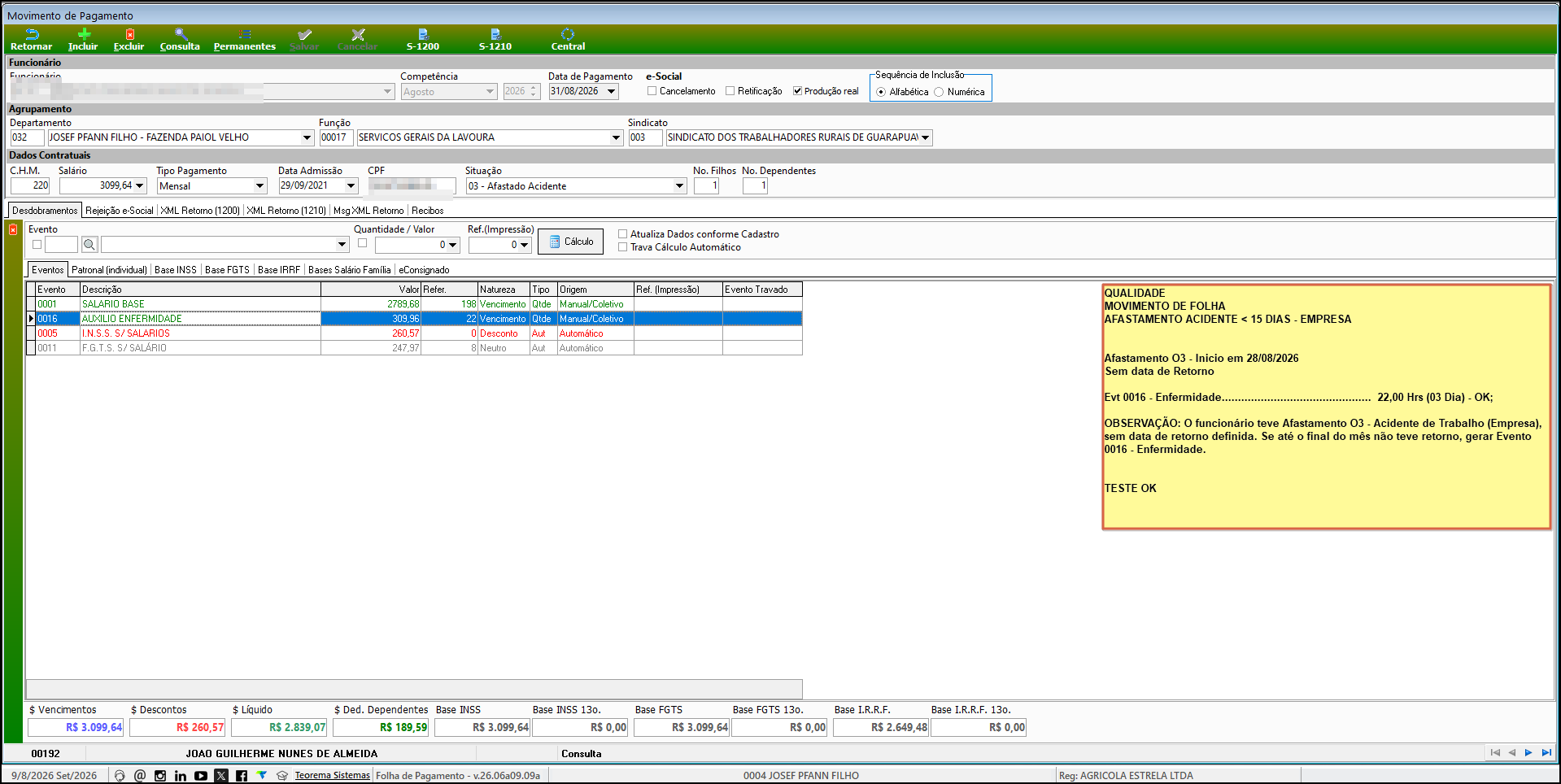Open the Consulta magnifier tool

click(x=181, y=34)
